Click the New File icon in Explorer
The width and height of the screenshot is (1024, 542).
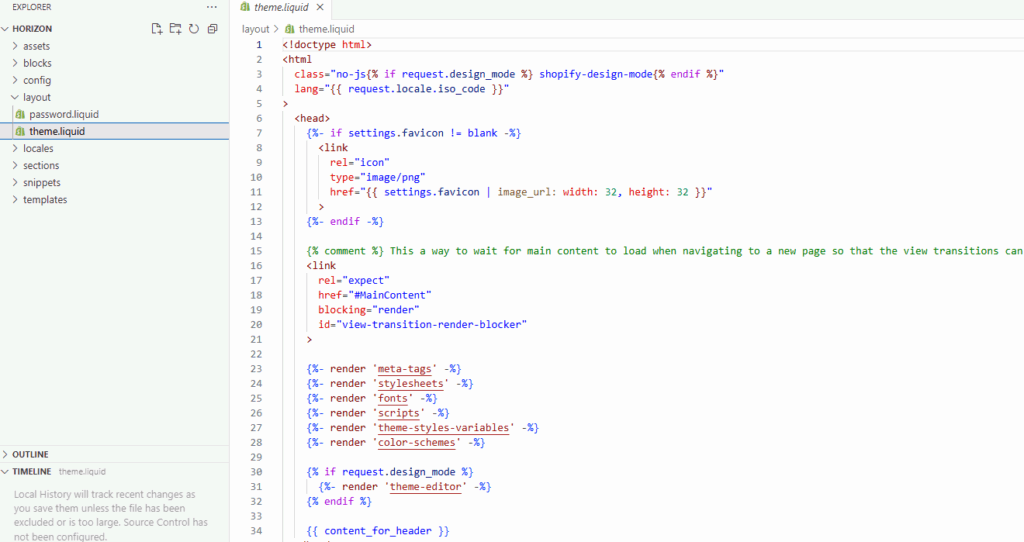coord(157,29)
